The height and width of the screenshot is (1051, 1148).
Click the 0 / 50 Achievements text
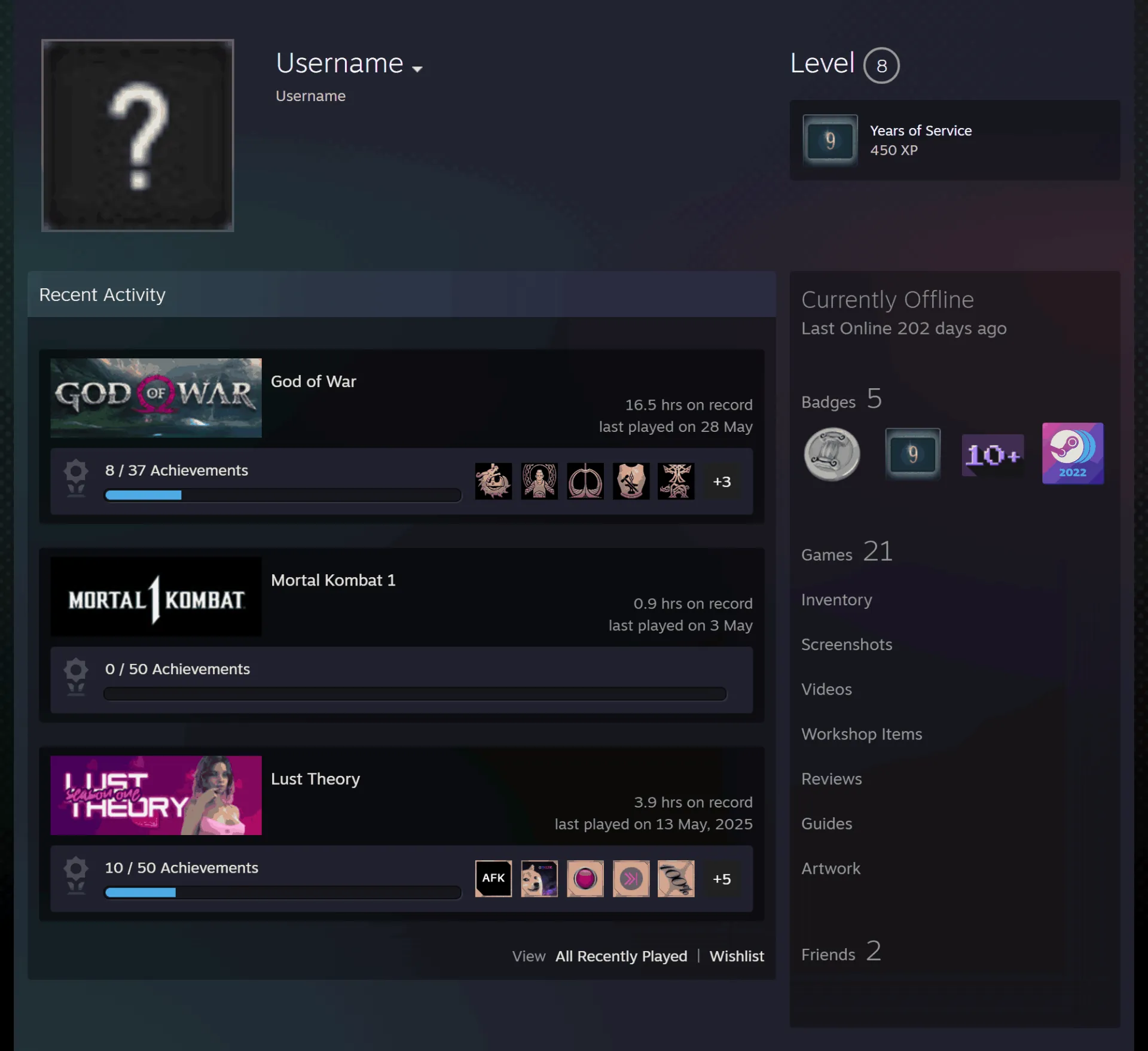[x=178, y=669]
